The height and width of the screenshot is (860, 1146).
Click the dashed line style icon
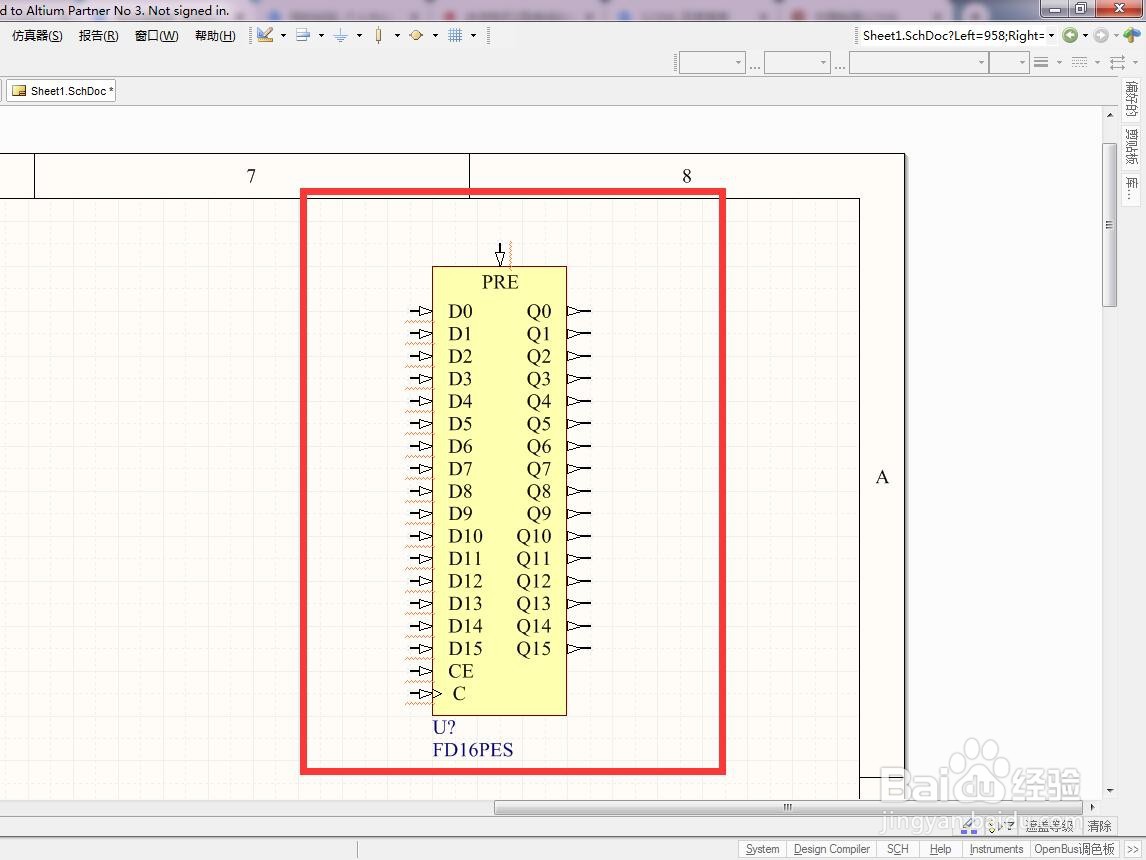coord(1079,63)
